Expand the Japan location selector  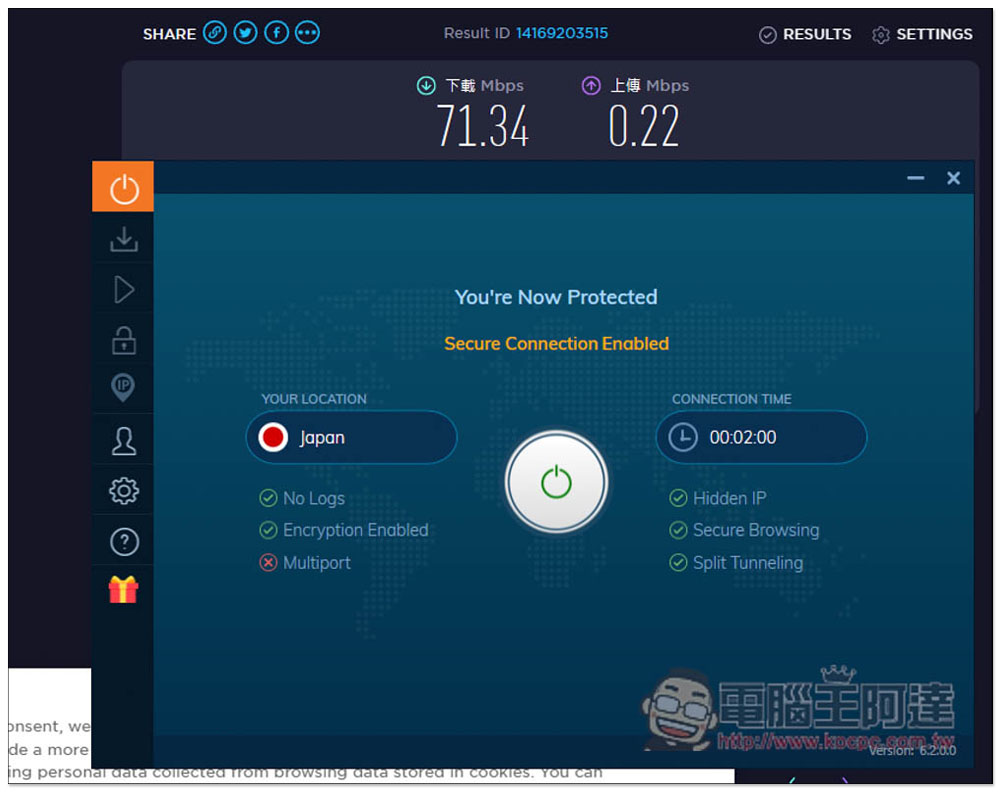coord(351,438)
